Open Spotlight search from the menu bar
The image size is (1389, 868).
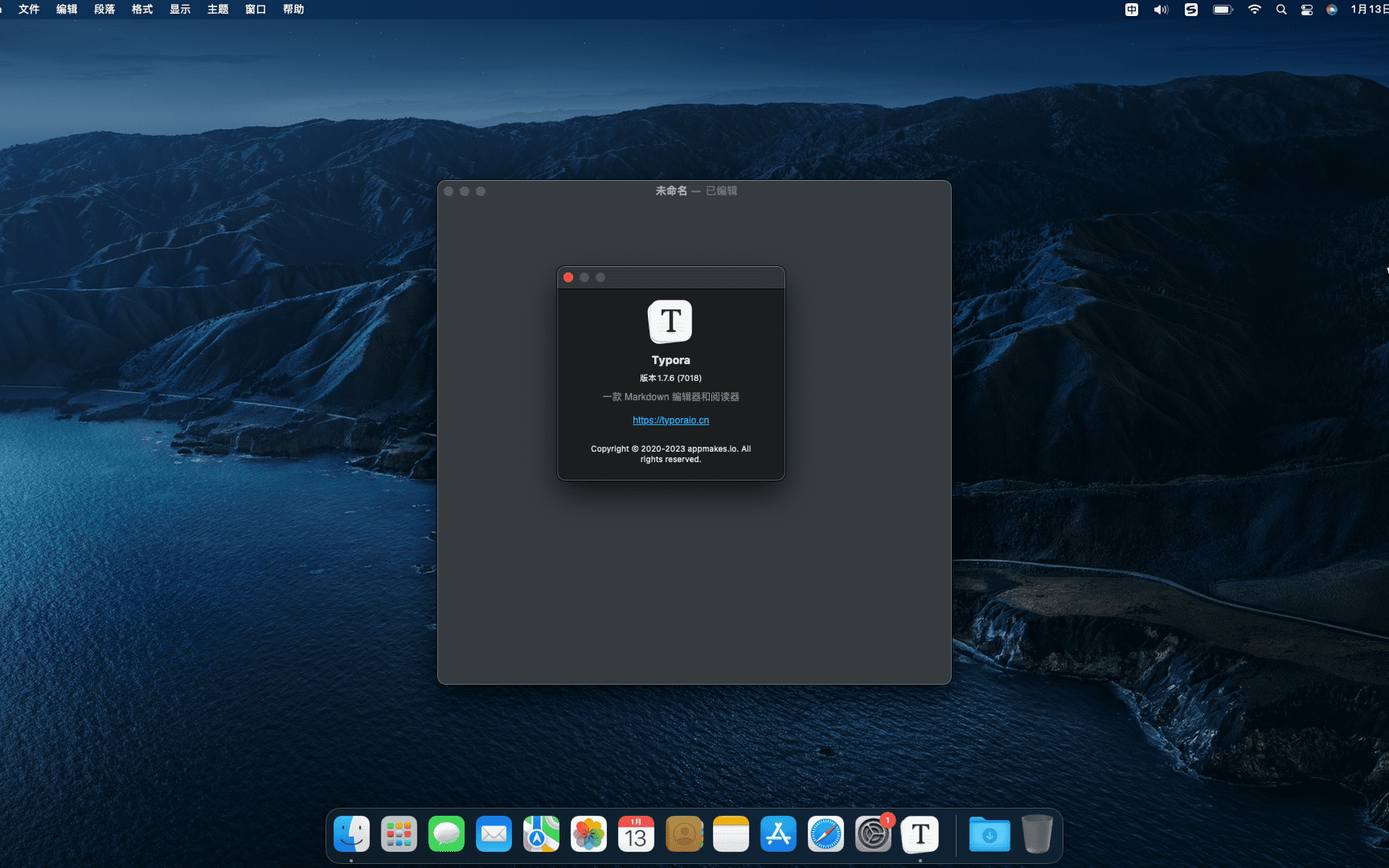[1280, 10]
